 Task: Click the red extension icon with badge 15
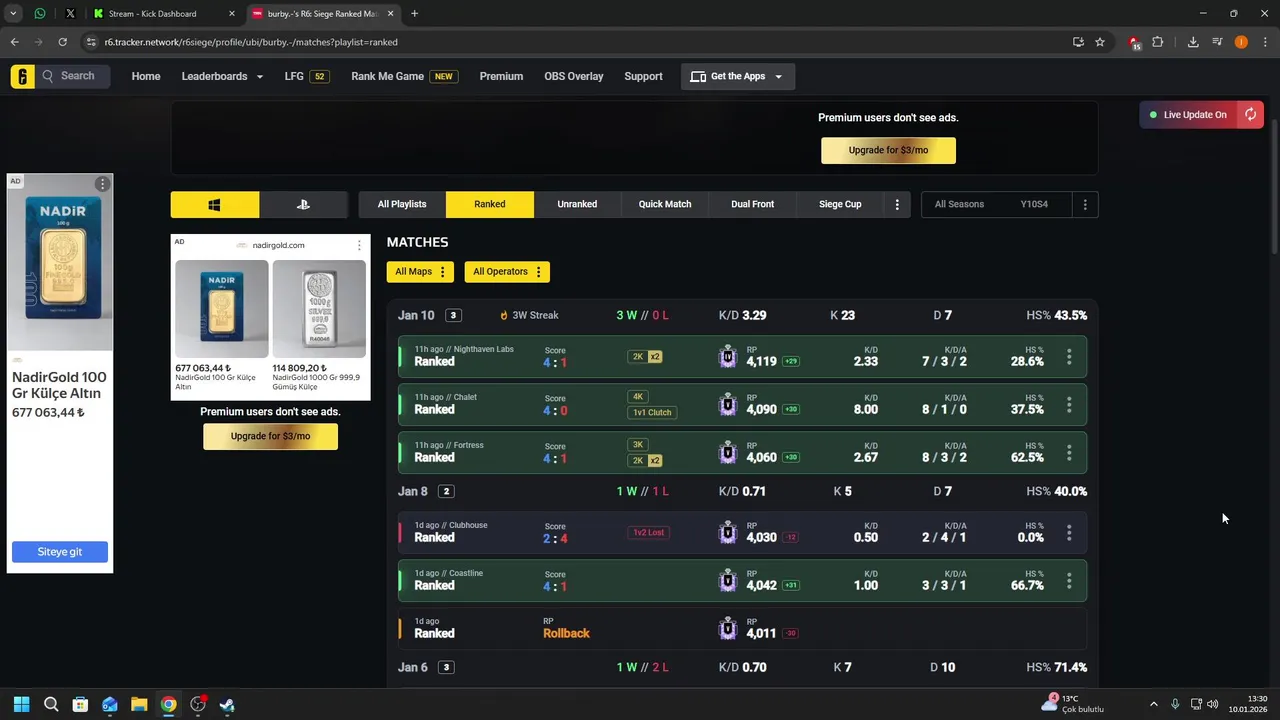tap(1134, 42)
